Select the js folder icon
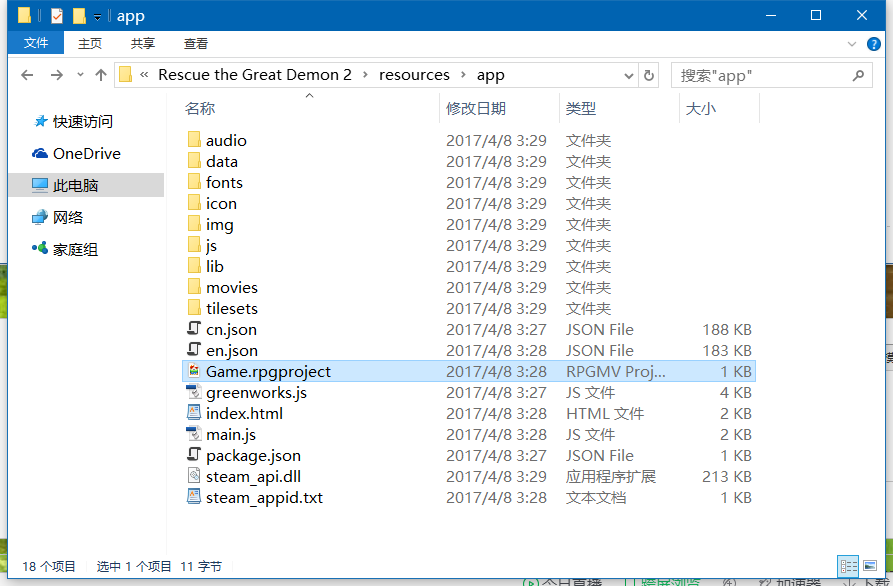 tap(194, 245)
